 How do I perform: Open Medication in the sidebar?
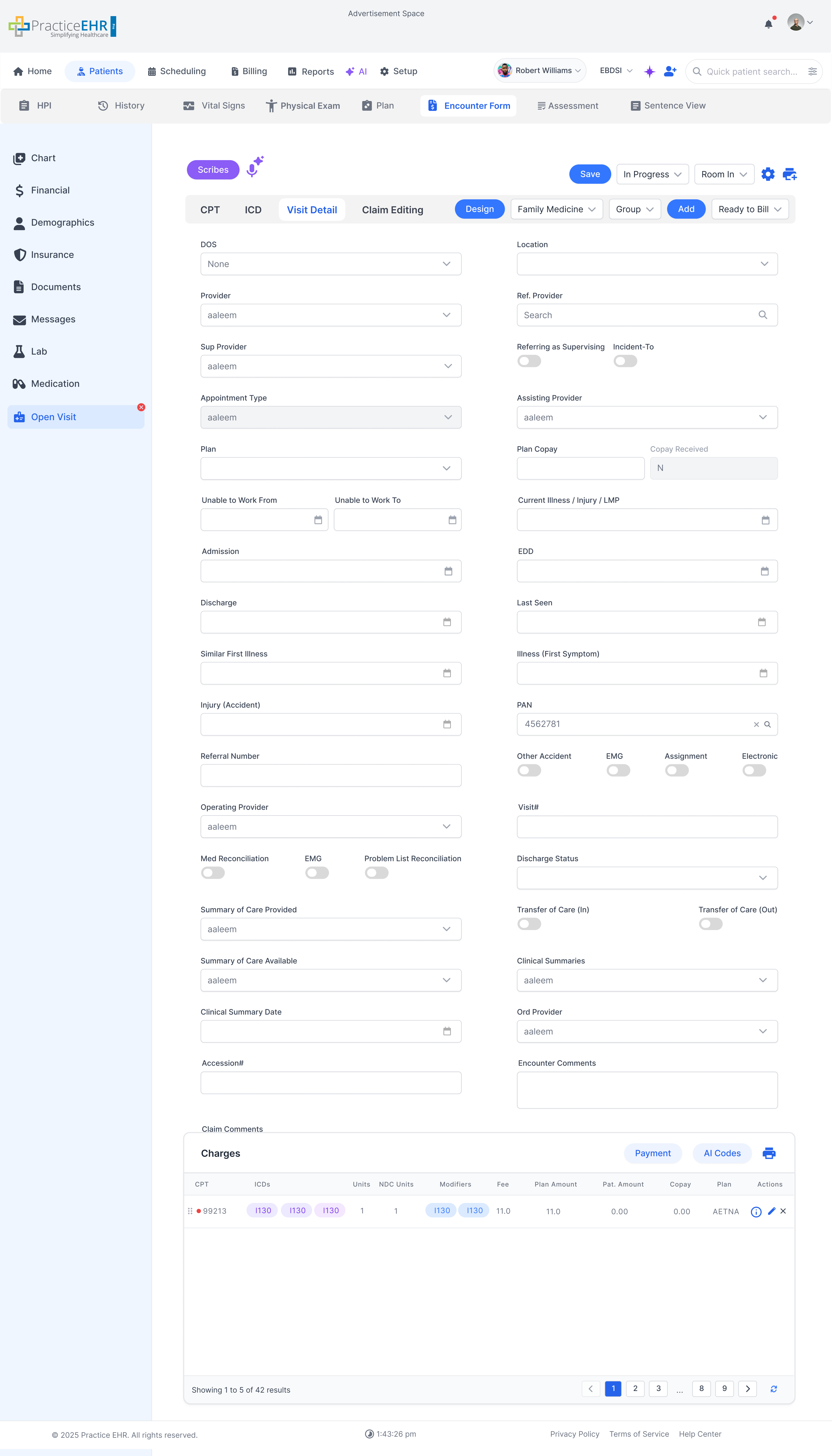pyautogui.click(x=55, y=383)
